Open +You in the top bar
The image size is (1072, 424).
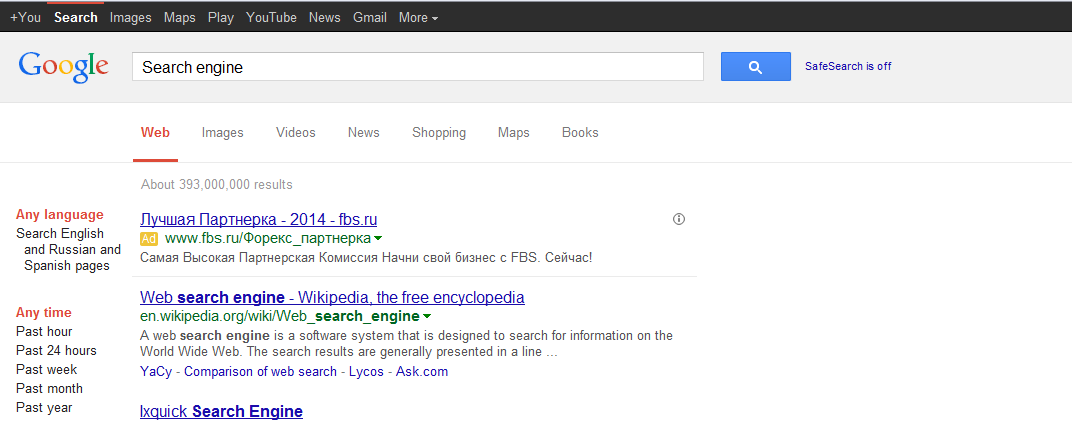(25, 18)
